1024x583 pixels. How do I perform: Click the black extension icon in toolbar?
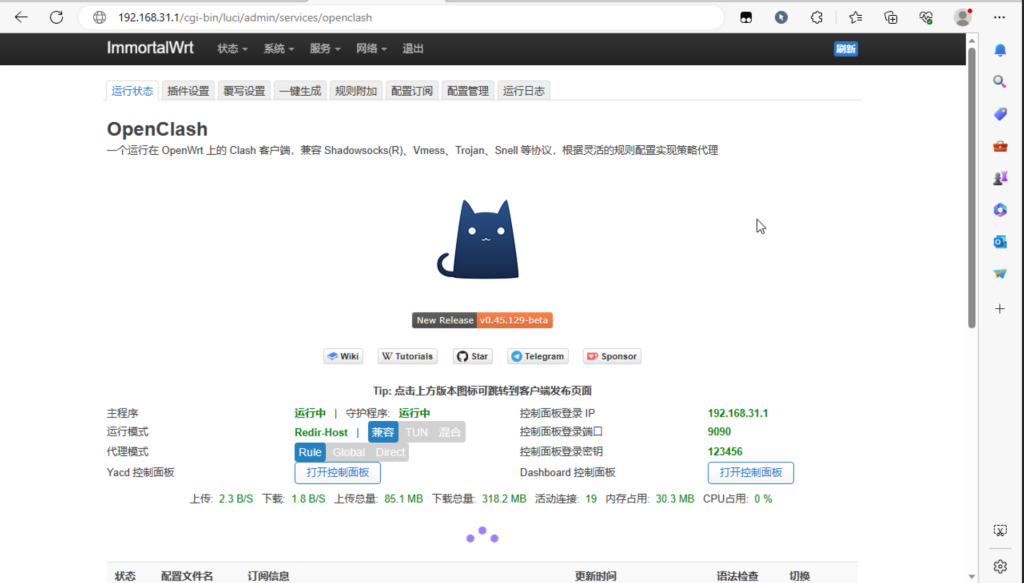pyautogui.click(x=746, y=18)
